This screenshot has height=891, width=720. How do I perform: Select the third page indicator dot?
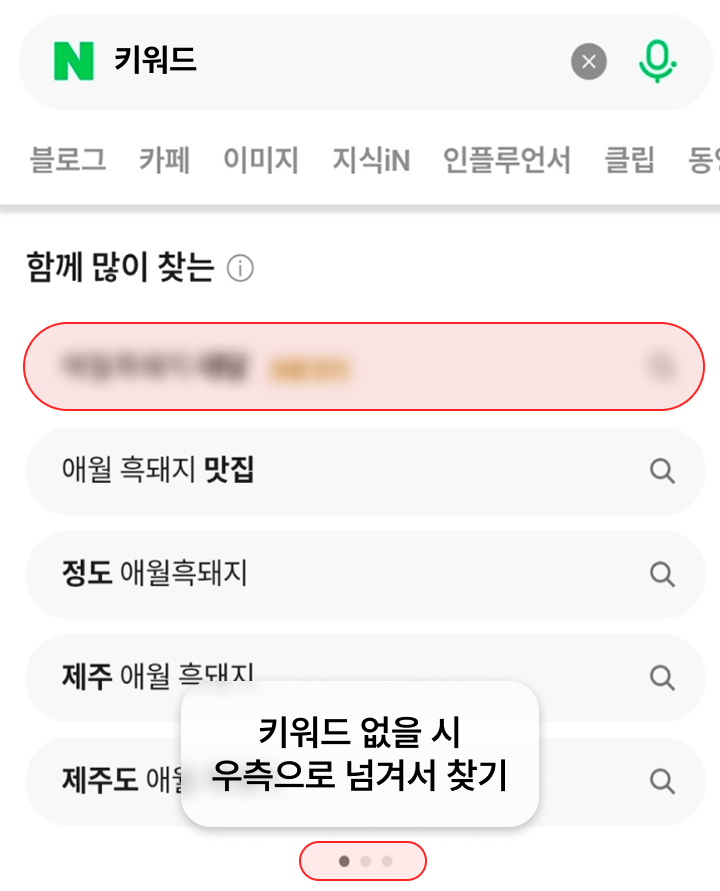click(x=387, y=861)
